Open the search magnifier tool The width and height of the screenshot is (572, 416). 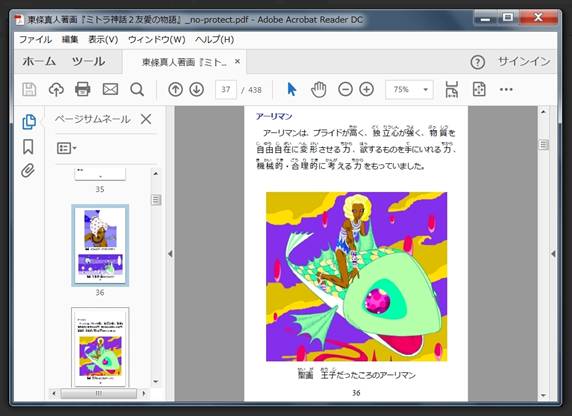tap(137, 89)
